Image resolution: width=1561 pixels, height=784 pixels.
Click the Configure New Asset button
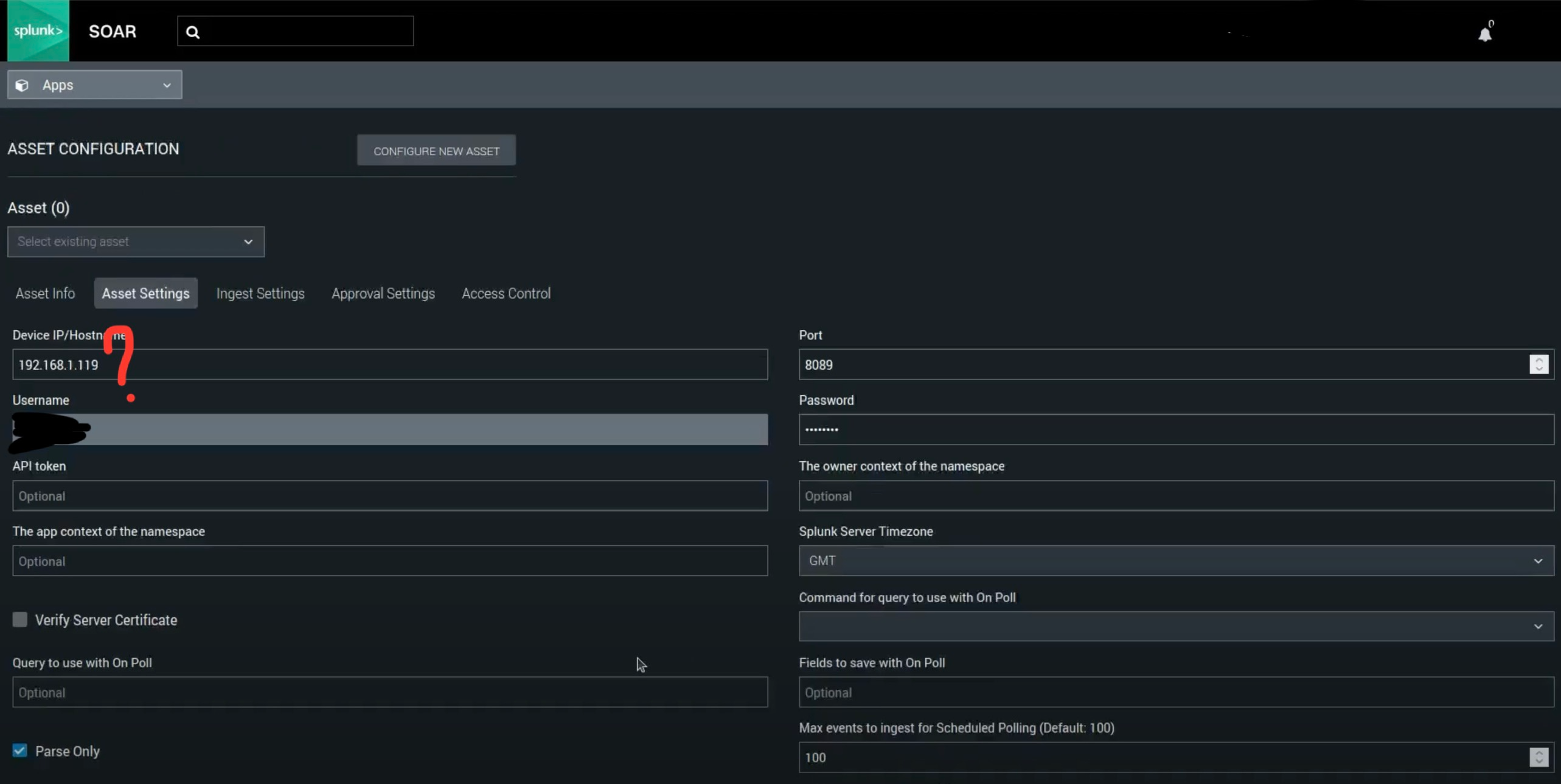click(x=436, y=151)
